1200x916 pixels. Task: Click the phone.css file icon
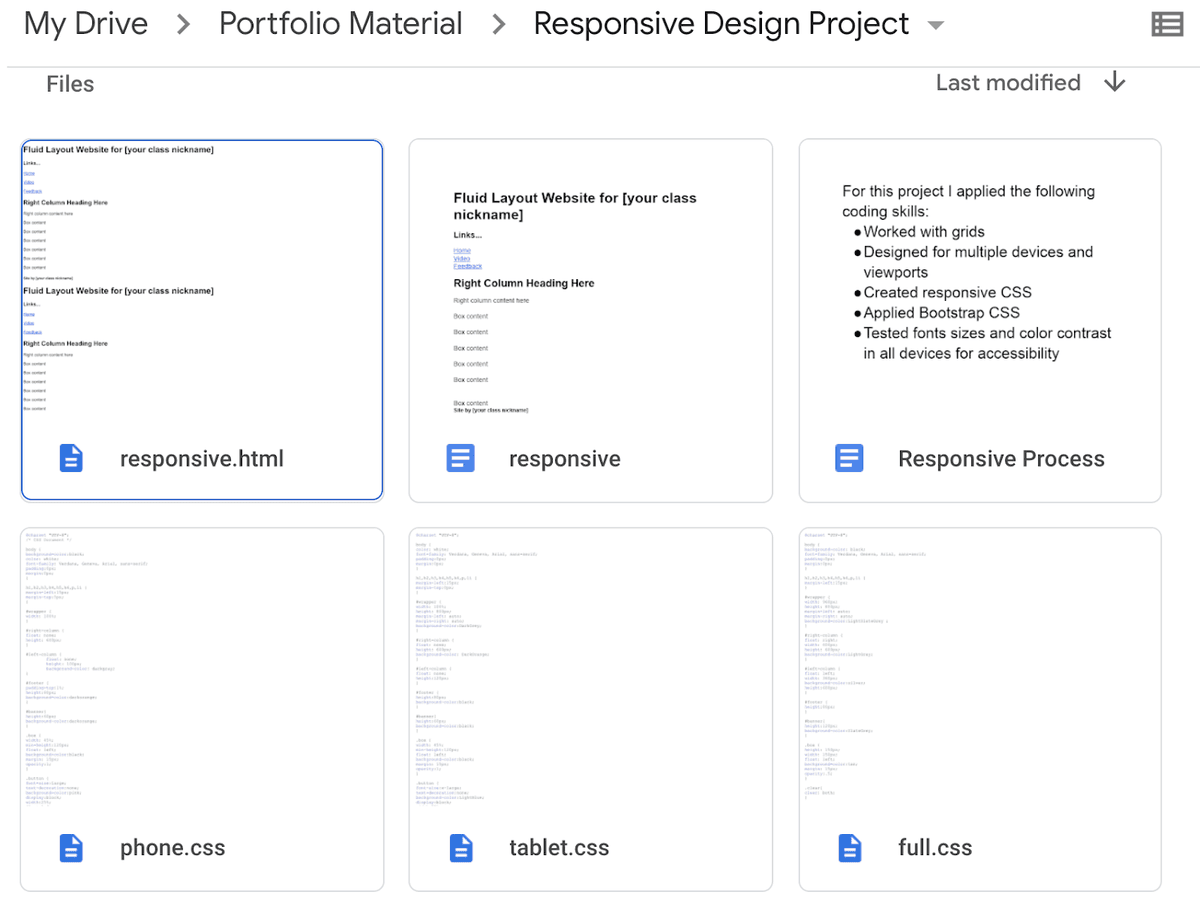tap(70, 847)
